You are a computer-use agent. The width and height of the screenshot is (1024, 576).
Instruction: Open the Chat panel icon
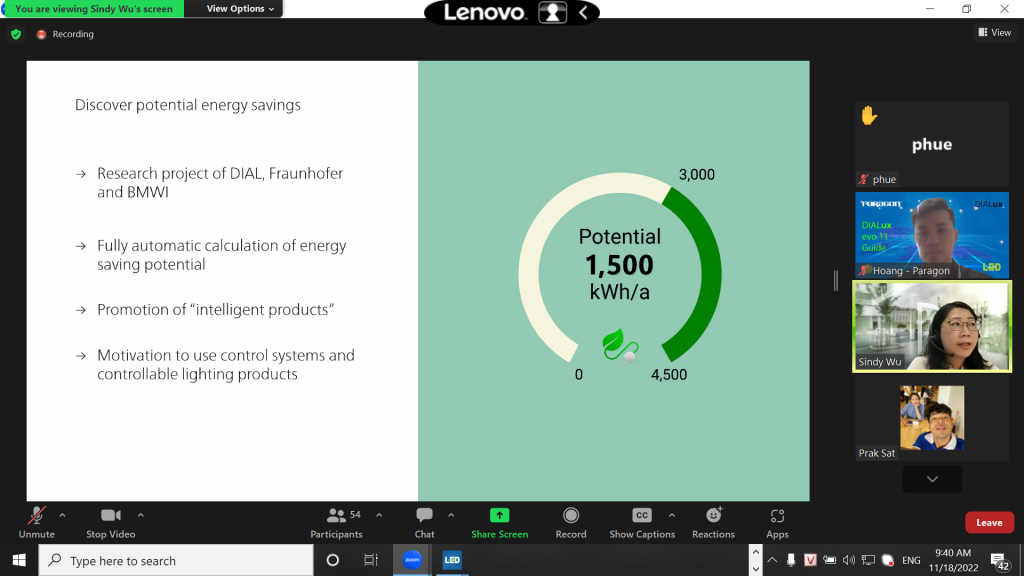(x=424, y=516)
